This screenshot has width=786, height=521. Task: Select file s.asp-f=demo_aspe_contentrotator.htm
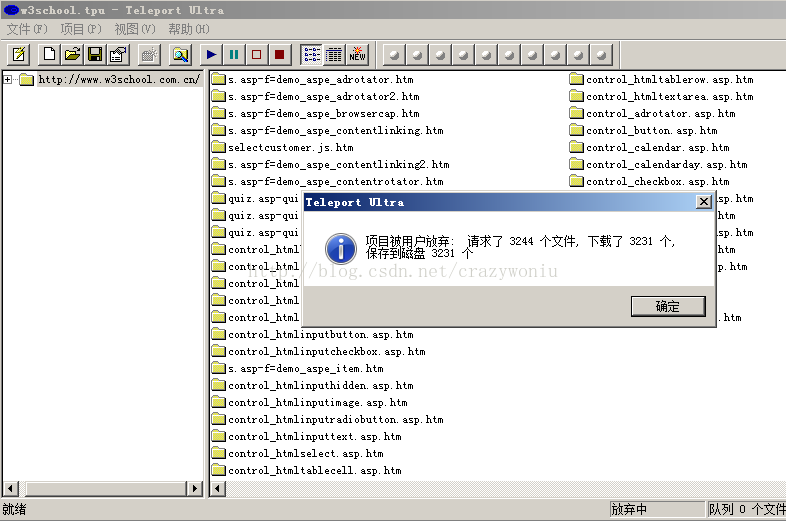pyautogui.click(x=336, y=182)
